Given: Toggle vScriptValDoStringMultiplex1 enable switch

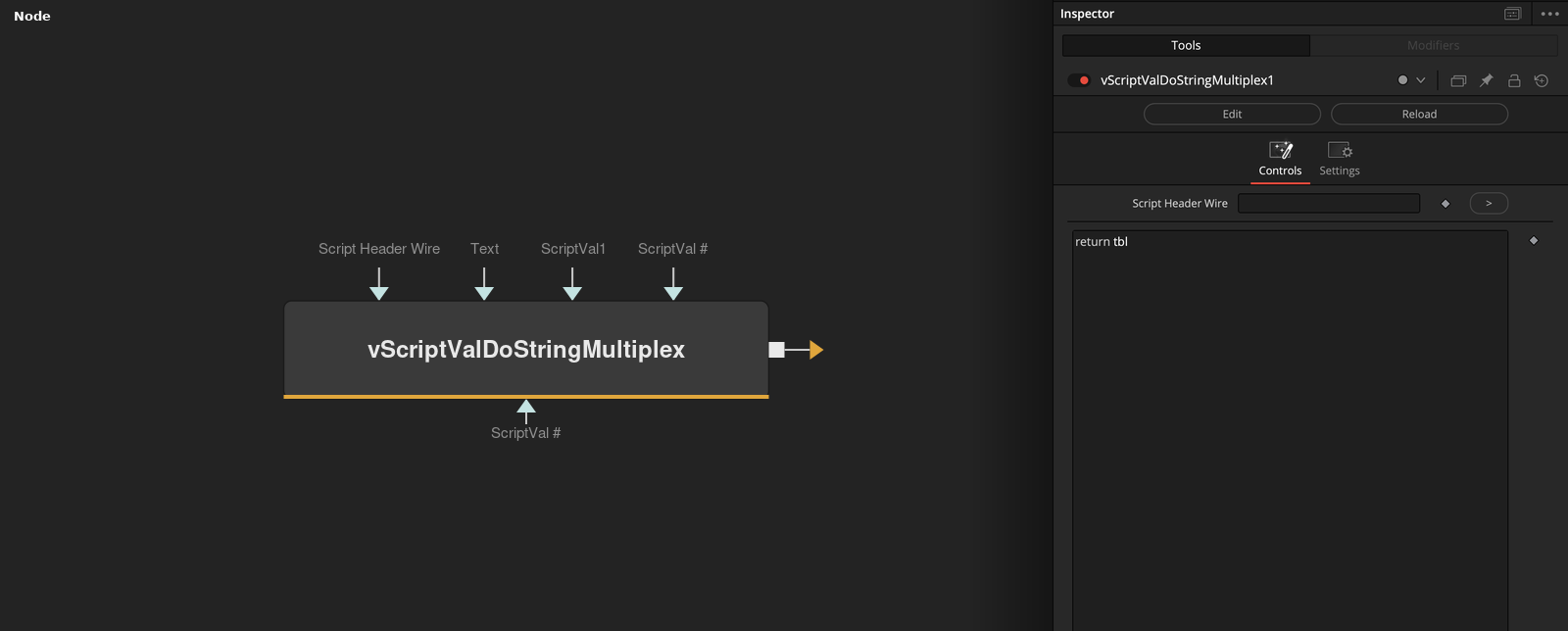Looking at the screenshot, I should [x=1079, y=80].
